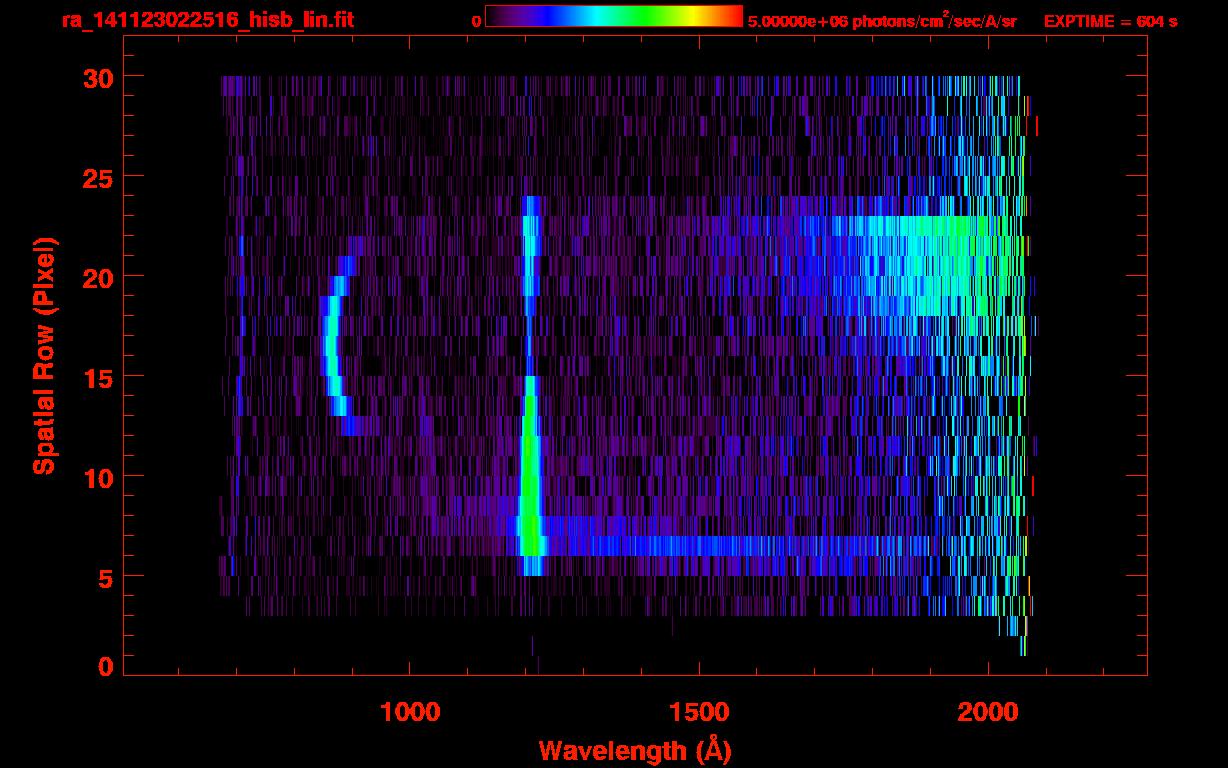Click the 5.00000e+06 photons/cm²/sec/A/sr label
The width and height of the screenshot is (1228, 768).
(x=882, y=20)
